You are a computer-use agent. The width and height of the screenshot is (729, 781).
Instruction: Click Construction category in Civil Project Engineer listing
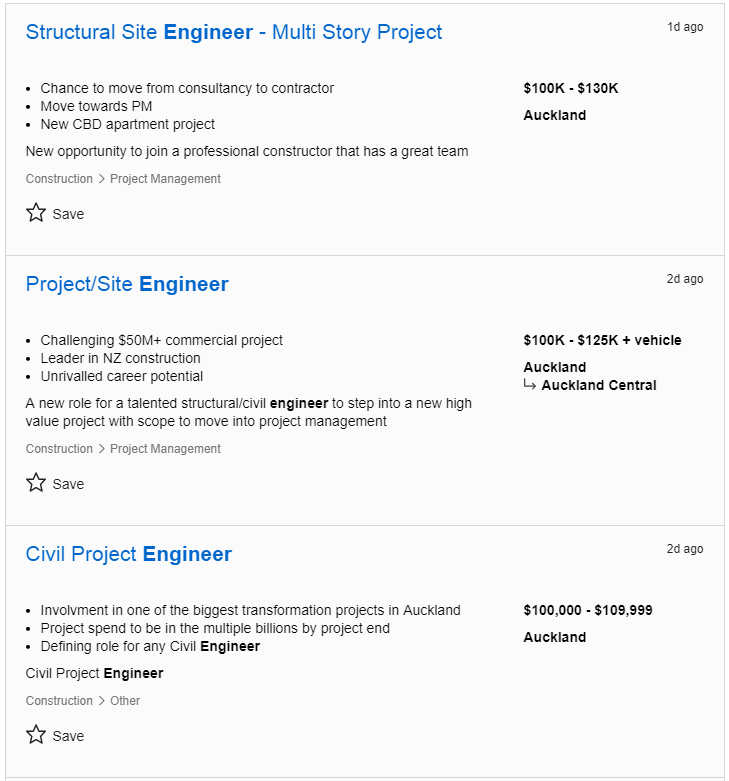coord(59,701)
